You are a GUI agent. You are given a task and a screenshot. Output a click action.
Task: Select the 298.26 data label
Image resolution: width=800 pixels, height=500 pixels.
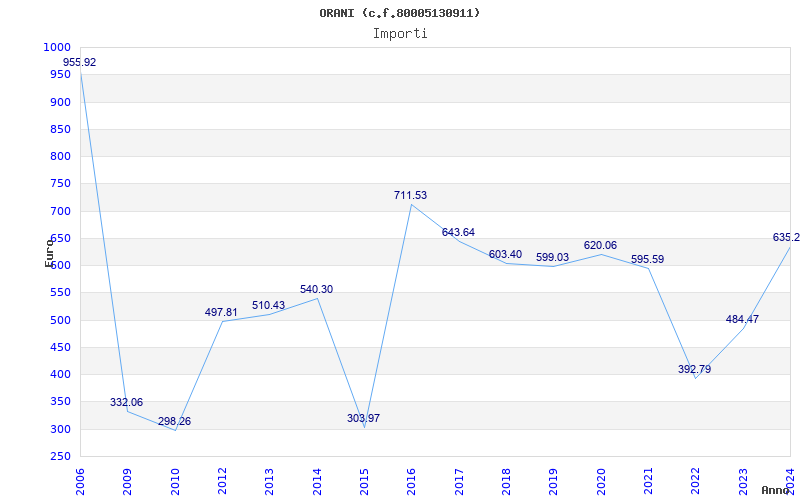(x=174, y=421)
